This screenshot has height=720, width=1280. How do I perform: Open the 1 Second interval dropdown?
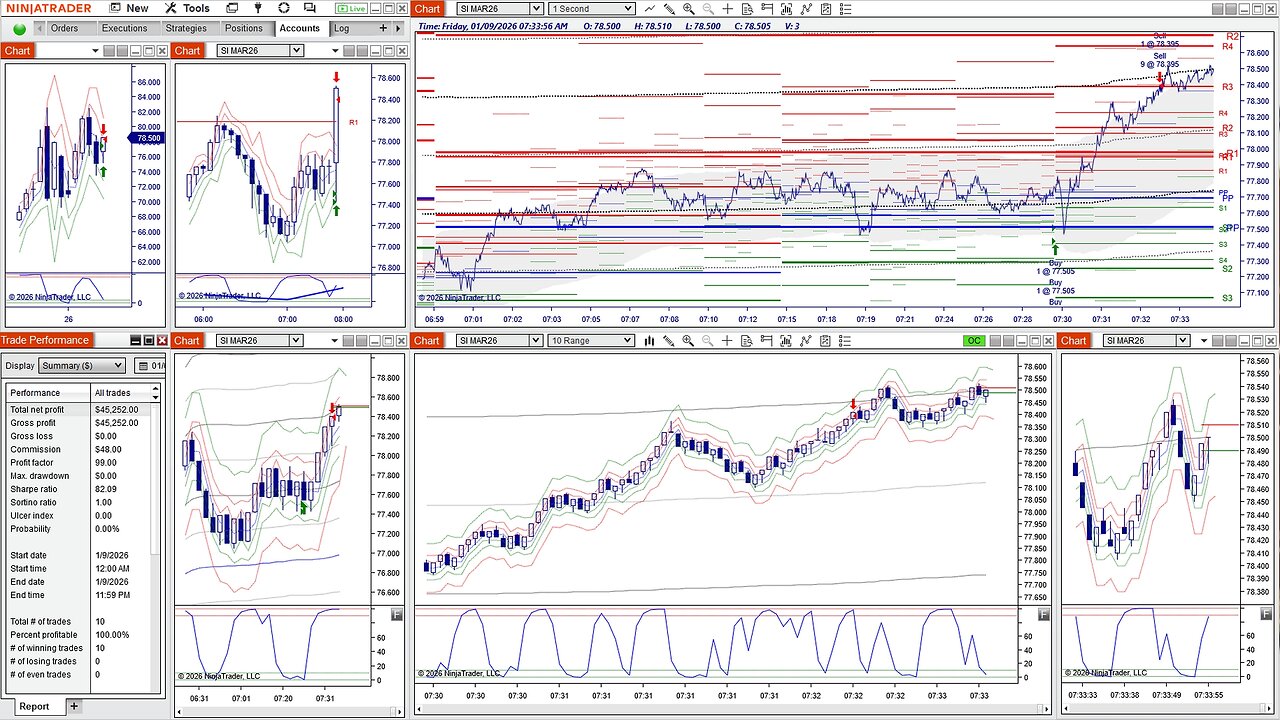tap(590, 8)
